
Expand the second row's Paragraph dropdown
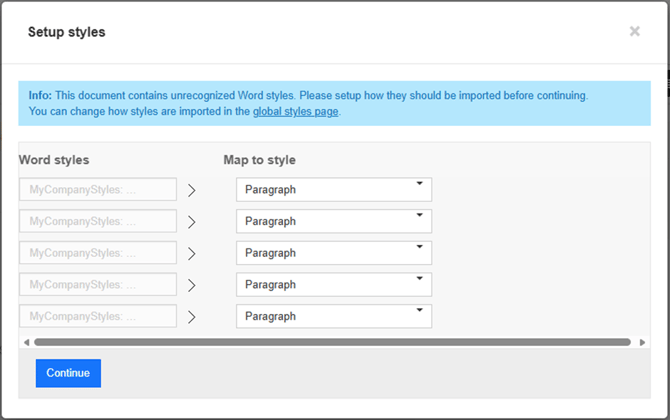tap(333, 221)
